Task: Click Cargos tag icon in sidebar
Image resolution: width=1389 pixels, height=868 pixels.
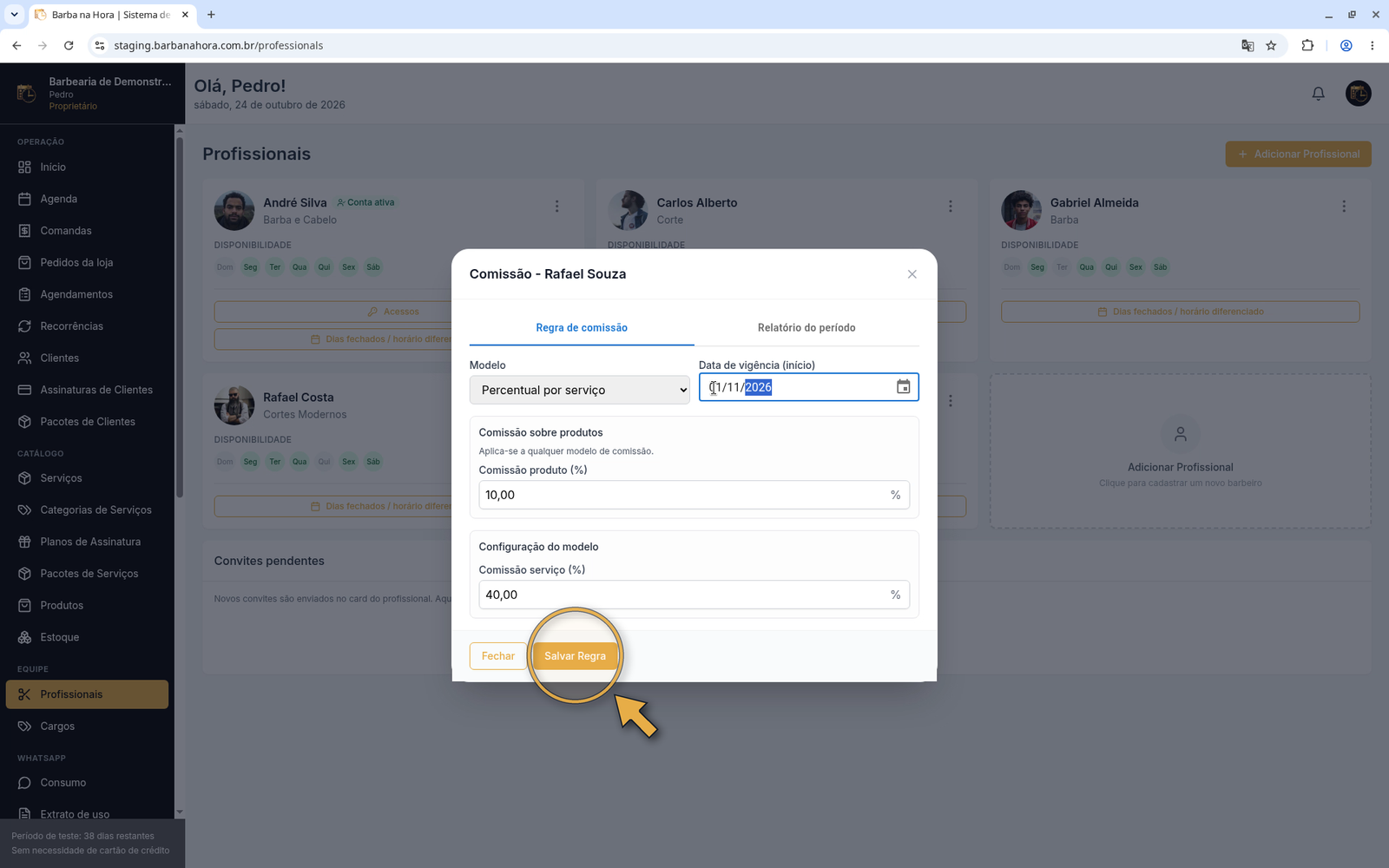Action: click(24, 727)
